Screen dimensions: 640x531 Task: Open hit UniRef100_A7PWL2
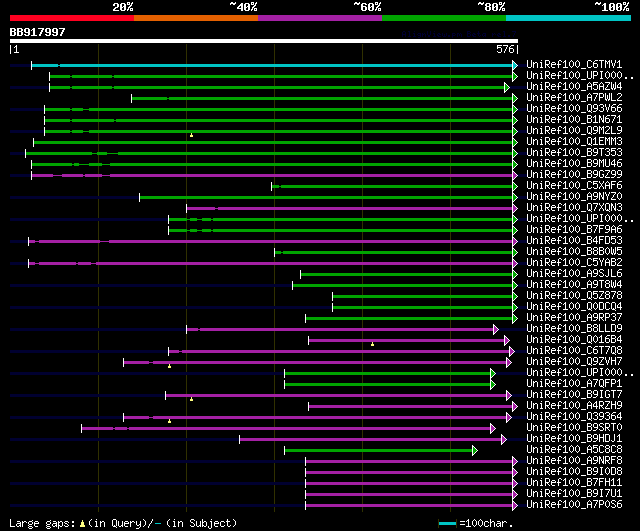574,98
